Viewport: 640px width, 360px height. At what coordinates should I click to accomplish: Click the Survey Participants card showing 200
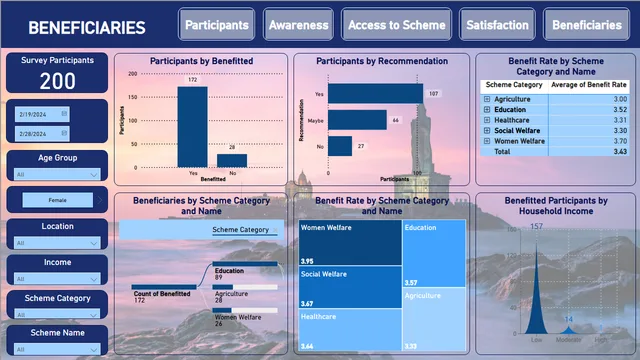[x=57, y=73]
